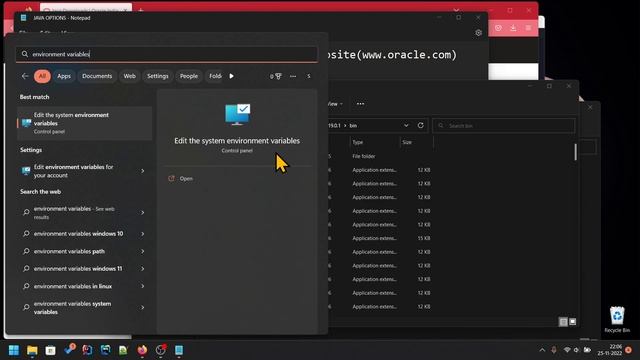Select the Apps filter tab
This screenshot has height=360, width=640.
click(64, 76)
